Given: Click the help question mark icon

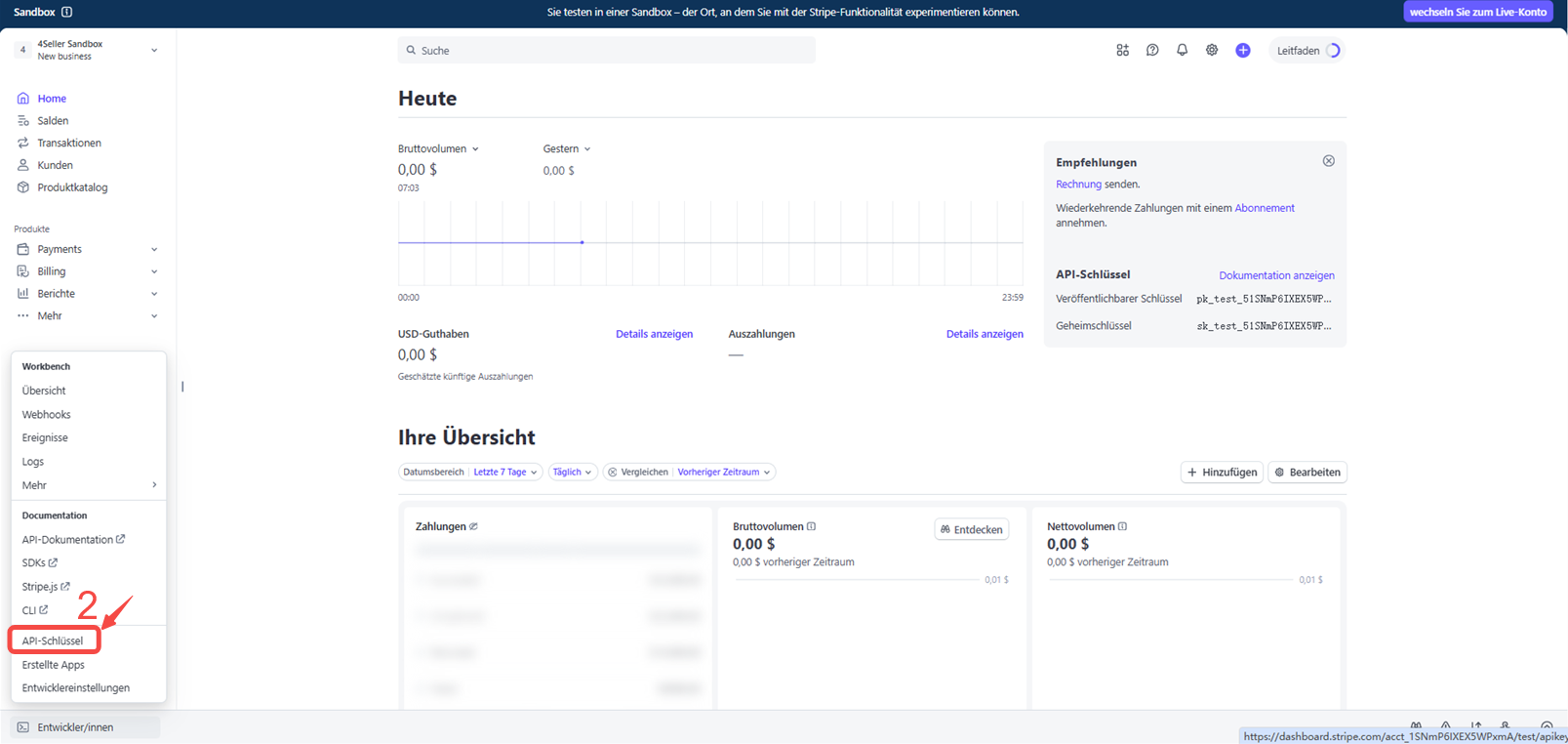Looking at the screenshot, I should [x=1152, y=50].
